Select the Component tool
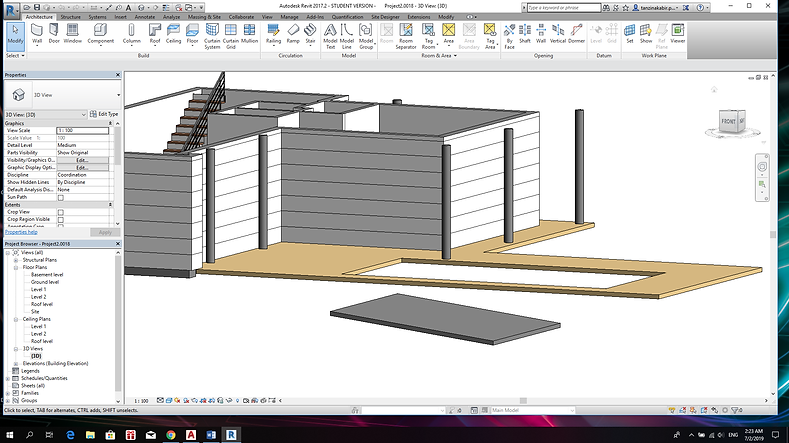Viewport: 789px width, 443px height. coord(101,34)
